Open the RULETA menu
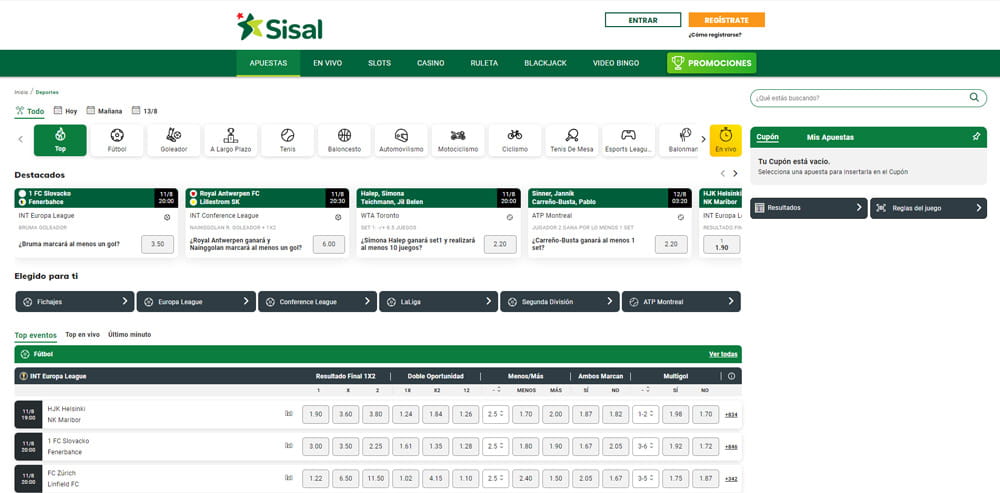Image resolution: width=1000 pixels, height=493 pixels. click(484, 63)
